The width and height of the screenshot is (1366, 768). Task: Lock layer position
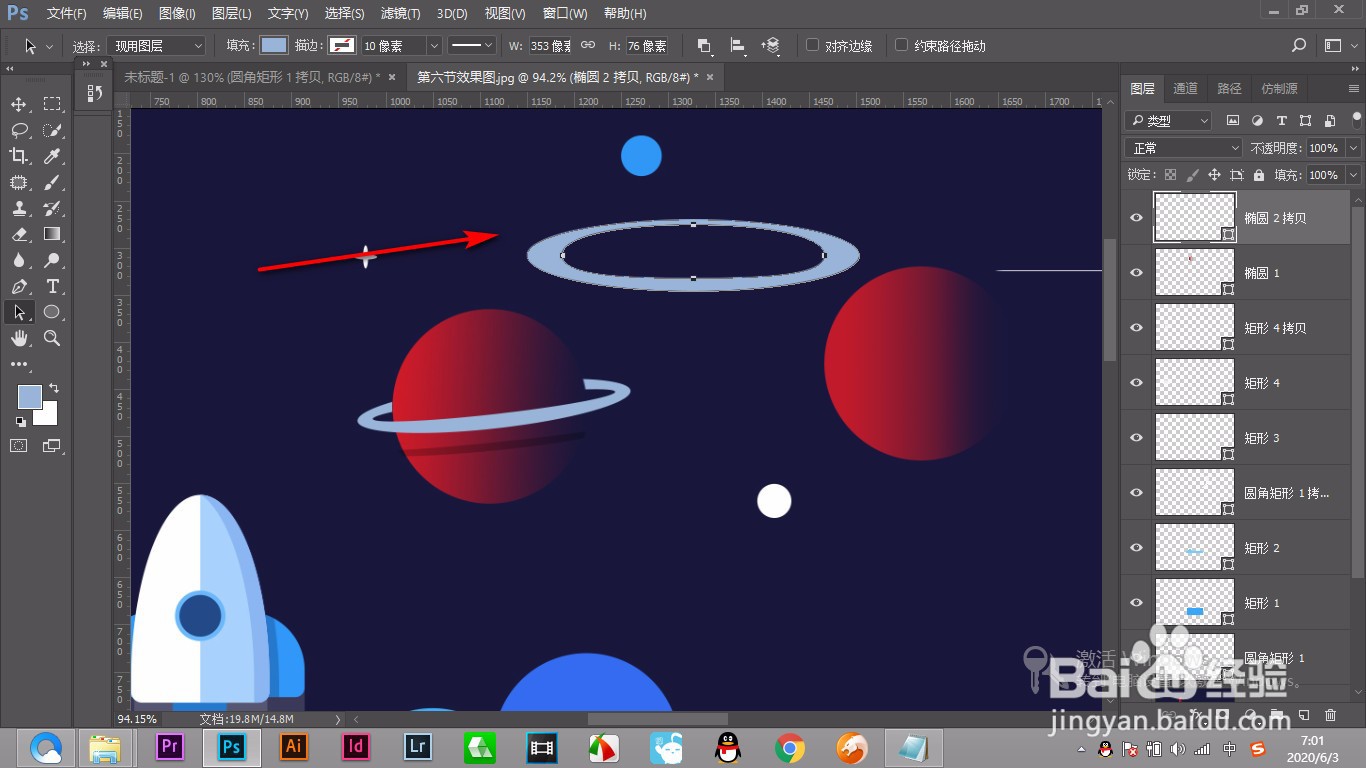point(1214,174)
